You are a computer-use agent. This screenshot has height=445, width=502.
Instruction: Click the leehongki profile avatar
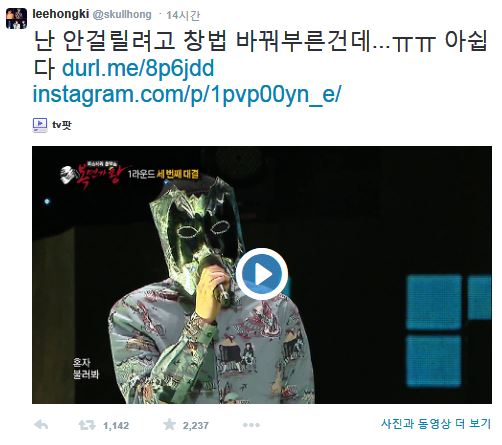coord(16,18)
